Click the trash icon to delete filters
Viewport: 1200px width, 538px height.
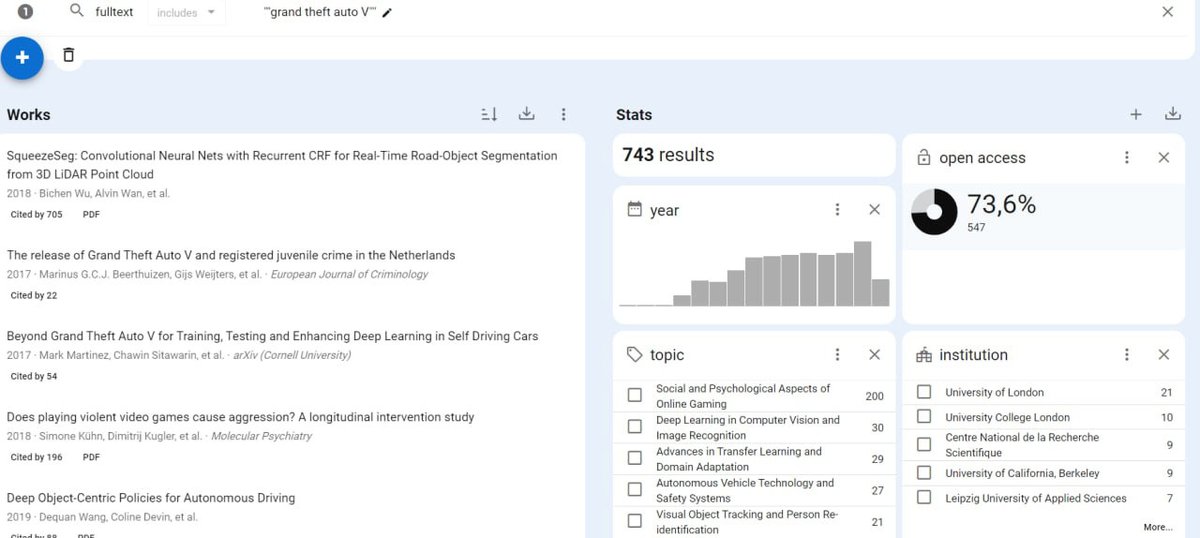click(68, 55)
